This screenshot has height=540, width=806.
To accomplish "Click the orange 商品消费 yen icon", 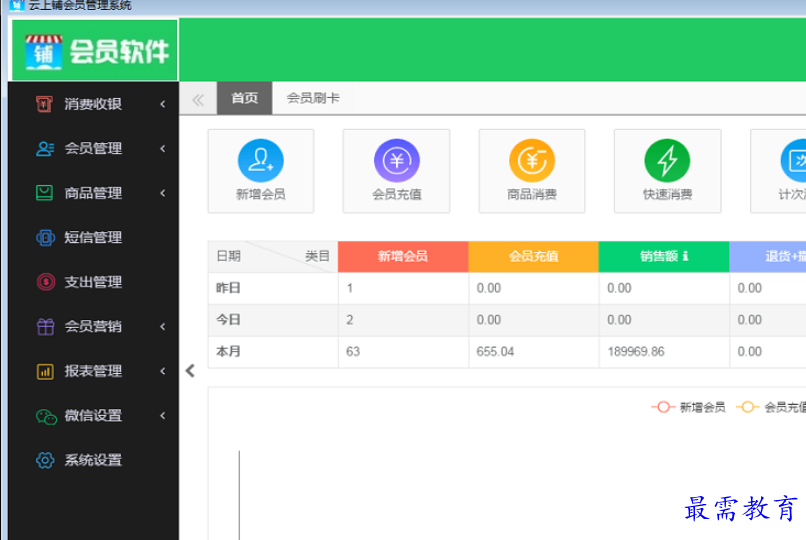I will coord(532,160).
